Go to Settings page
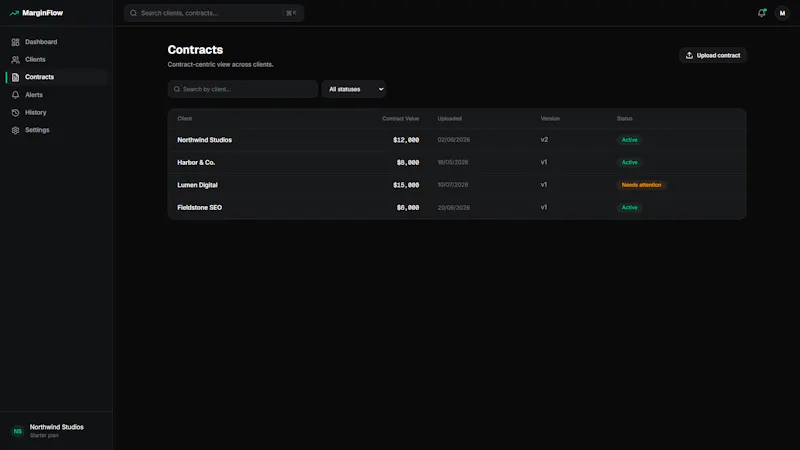 56,130
